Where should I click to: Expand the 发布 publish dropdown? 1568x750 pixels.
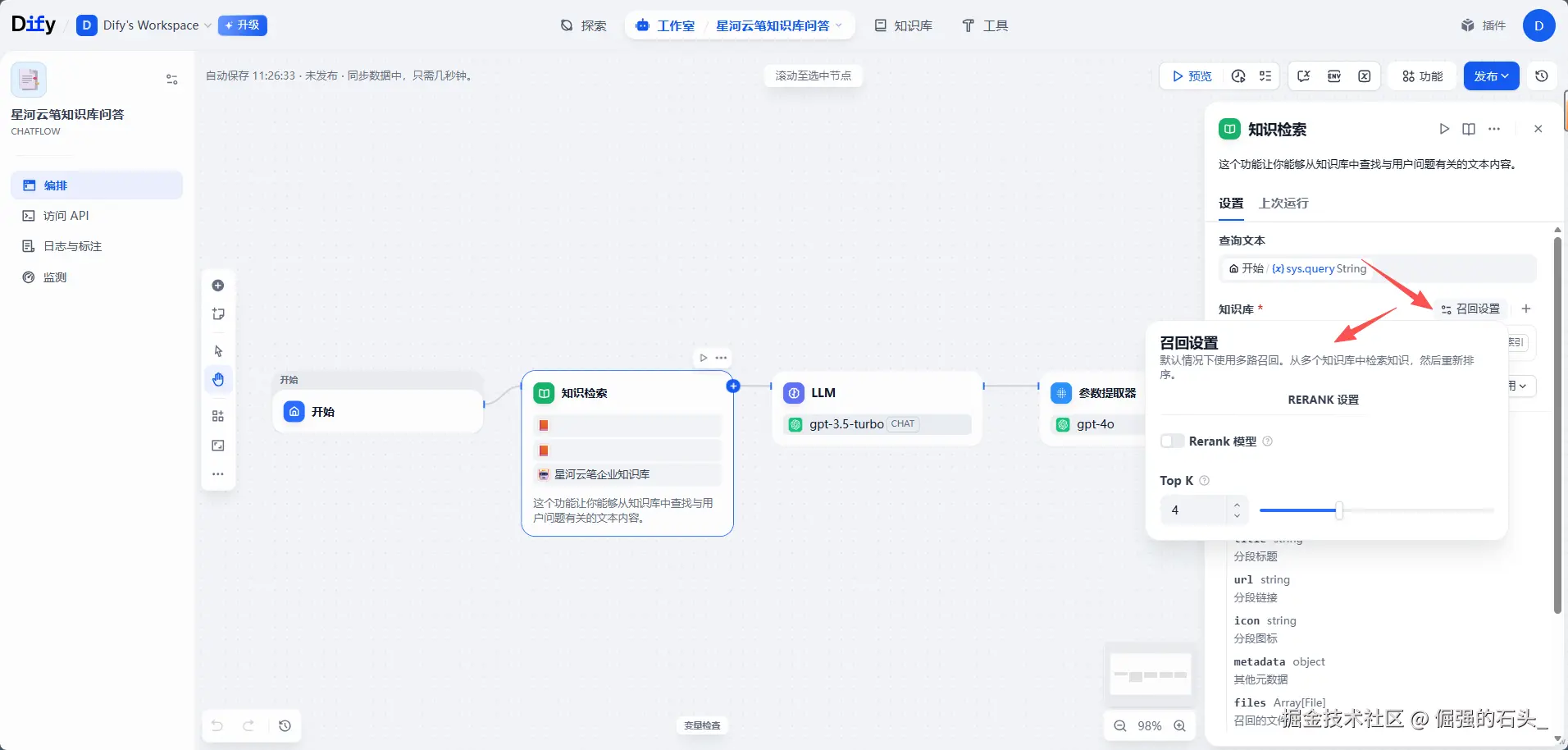1491,76
